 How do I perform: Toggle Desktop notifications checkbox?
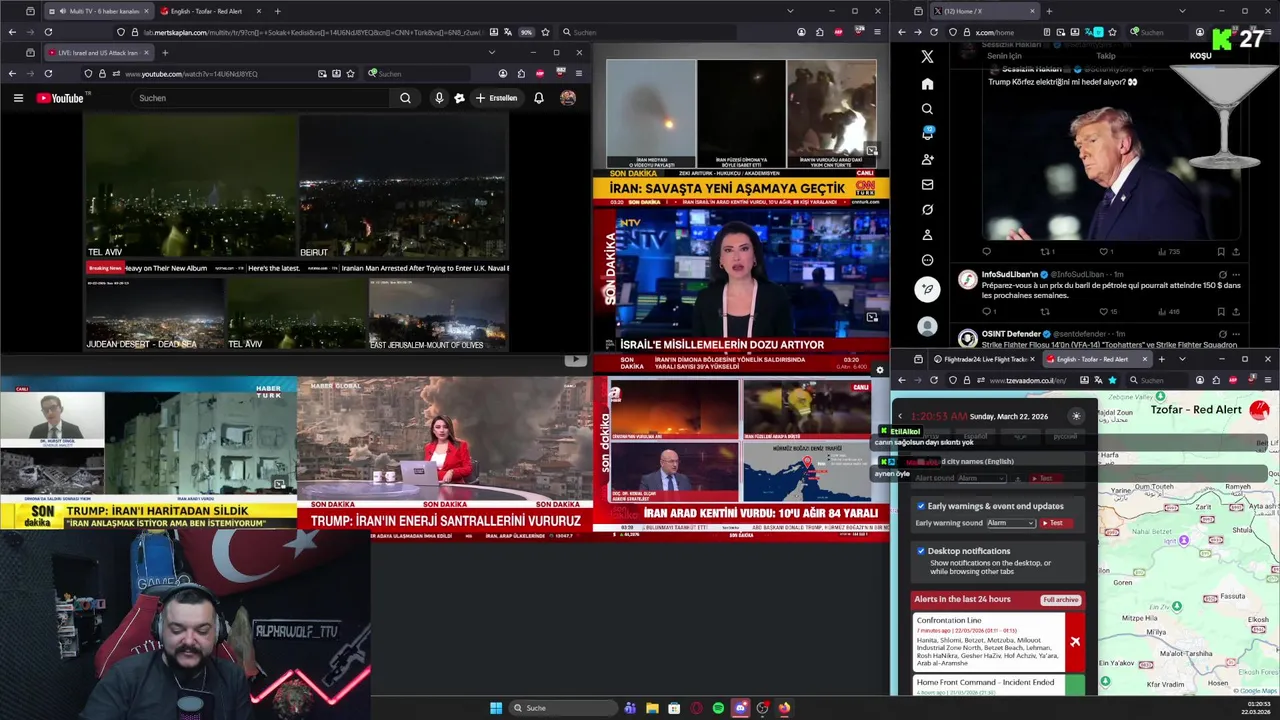point(921,551)
